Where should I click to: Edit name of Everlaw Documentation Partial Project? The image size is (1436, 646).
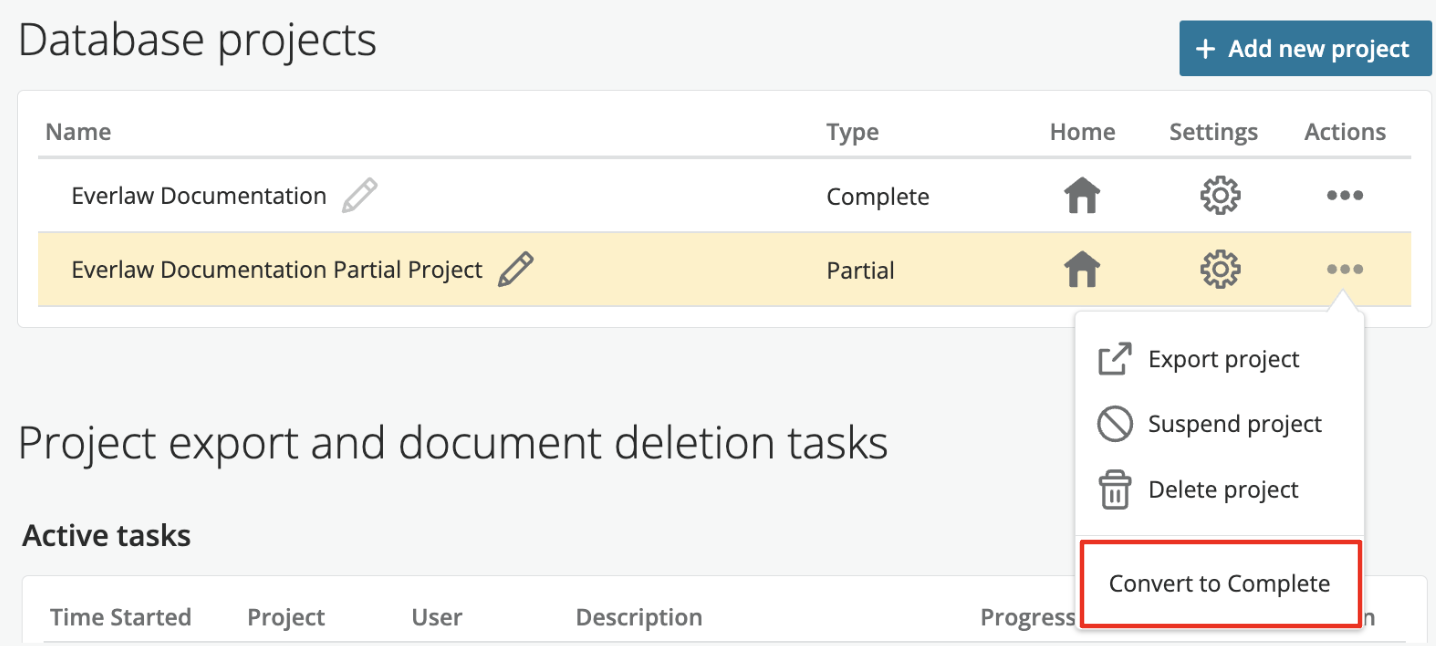516,270
